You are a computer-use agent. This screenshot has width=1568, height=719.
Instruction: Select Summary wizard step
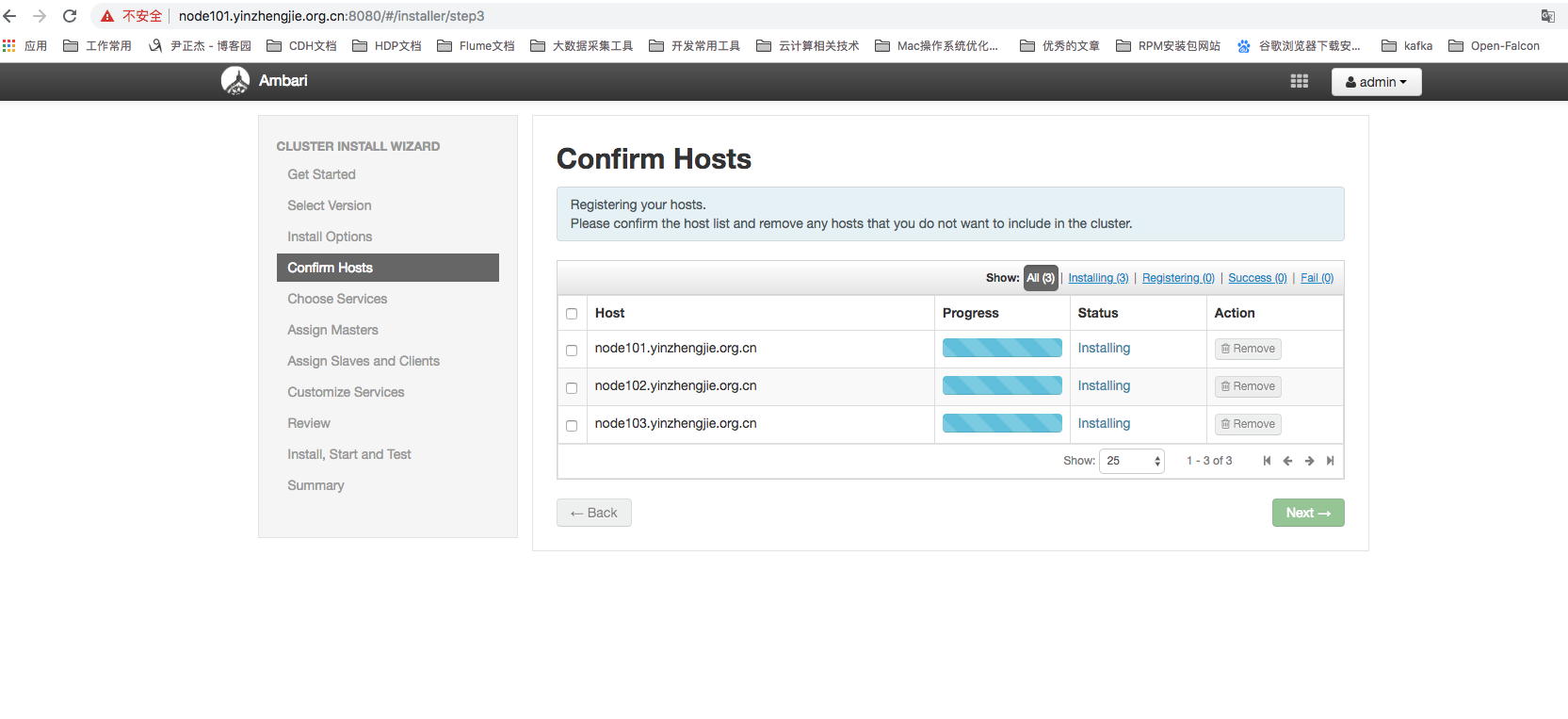pos(315,485)
